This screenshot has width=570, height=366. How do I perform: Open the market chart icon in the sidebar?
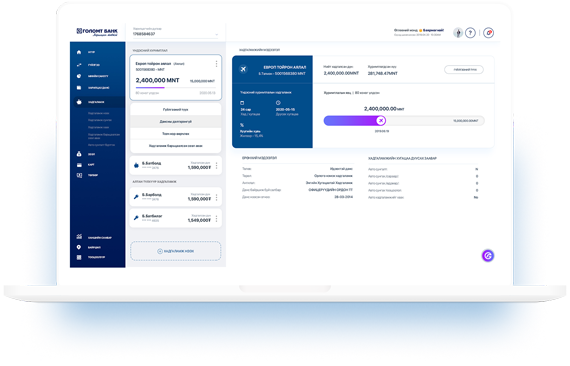click(x=79, y=237)
